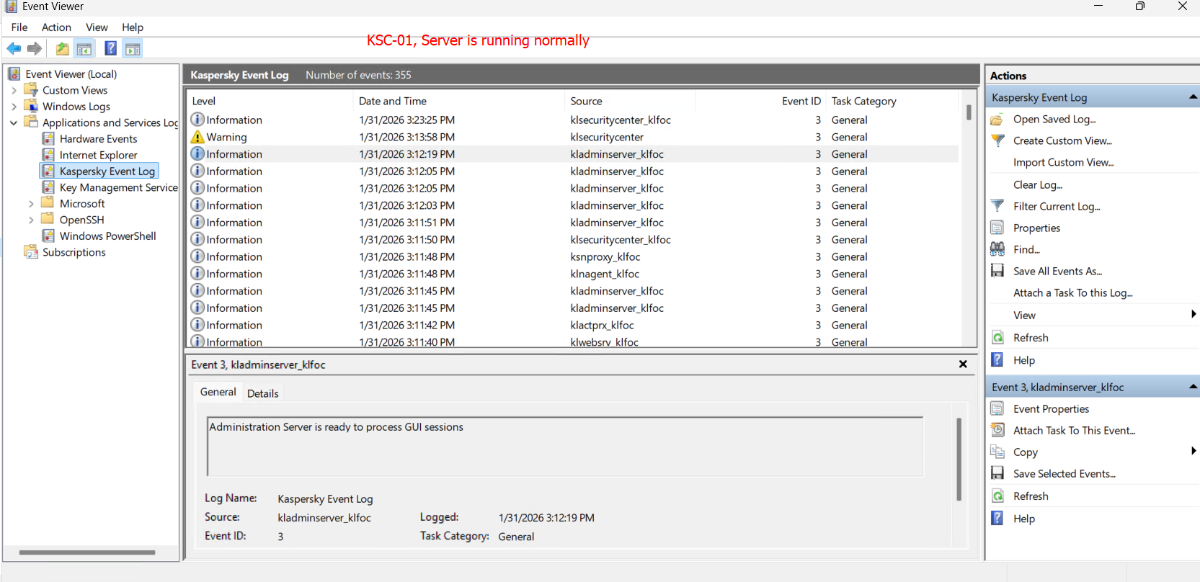
Task: Click the Warning level triangle icon
Action: point(198,137)
